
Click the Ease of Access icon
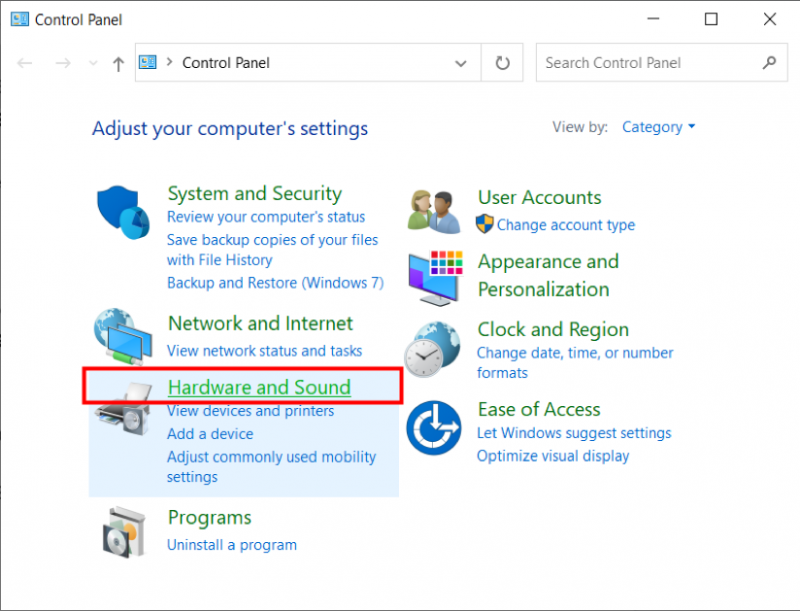click(433, 424)
